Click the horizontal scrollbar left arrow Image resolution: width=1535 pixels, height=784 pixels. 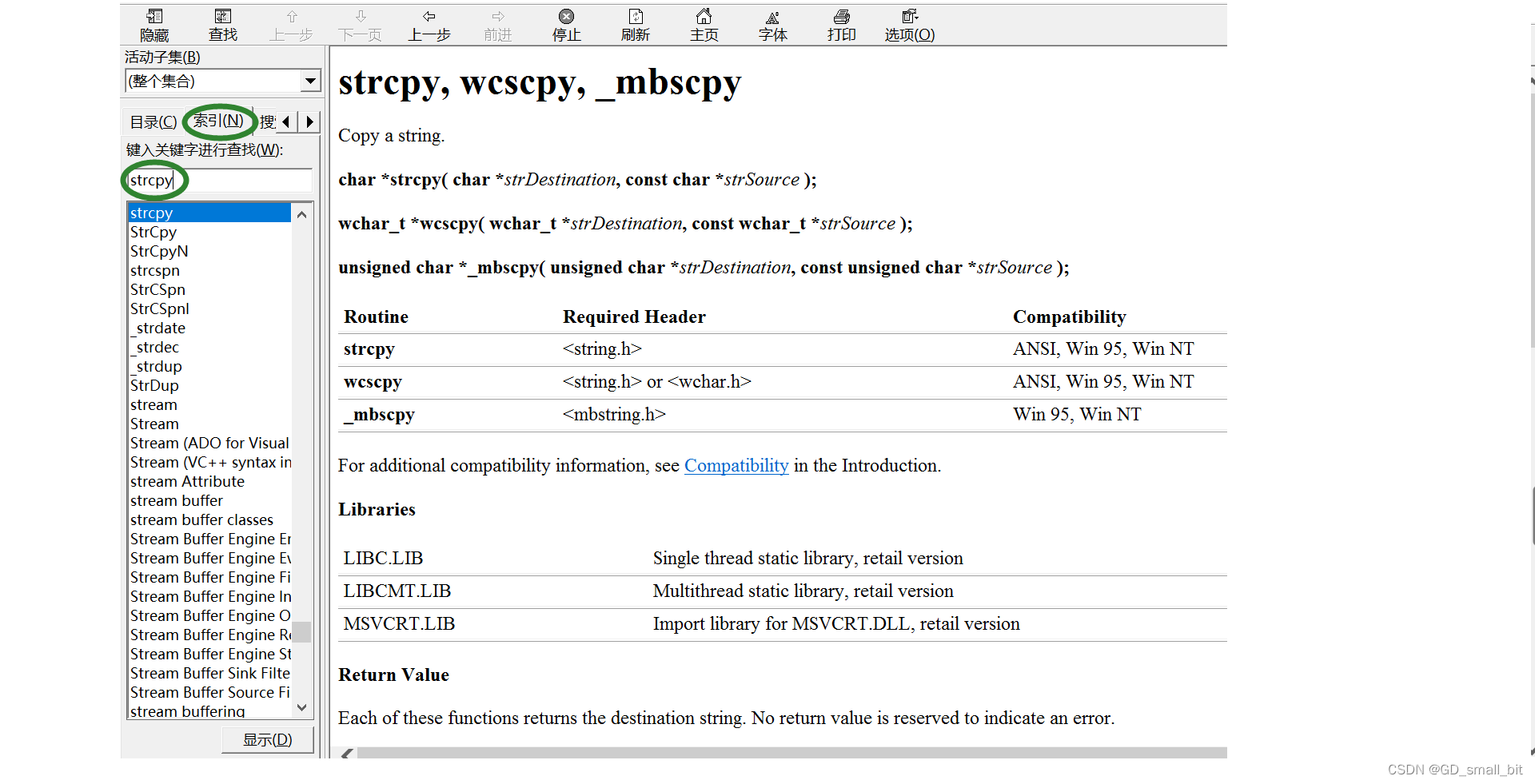click(347, 753)
